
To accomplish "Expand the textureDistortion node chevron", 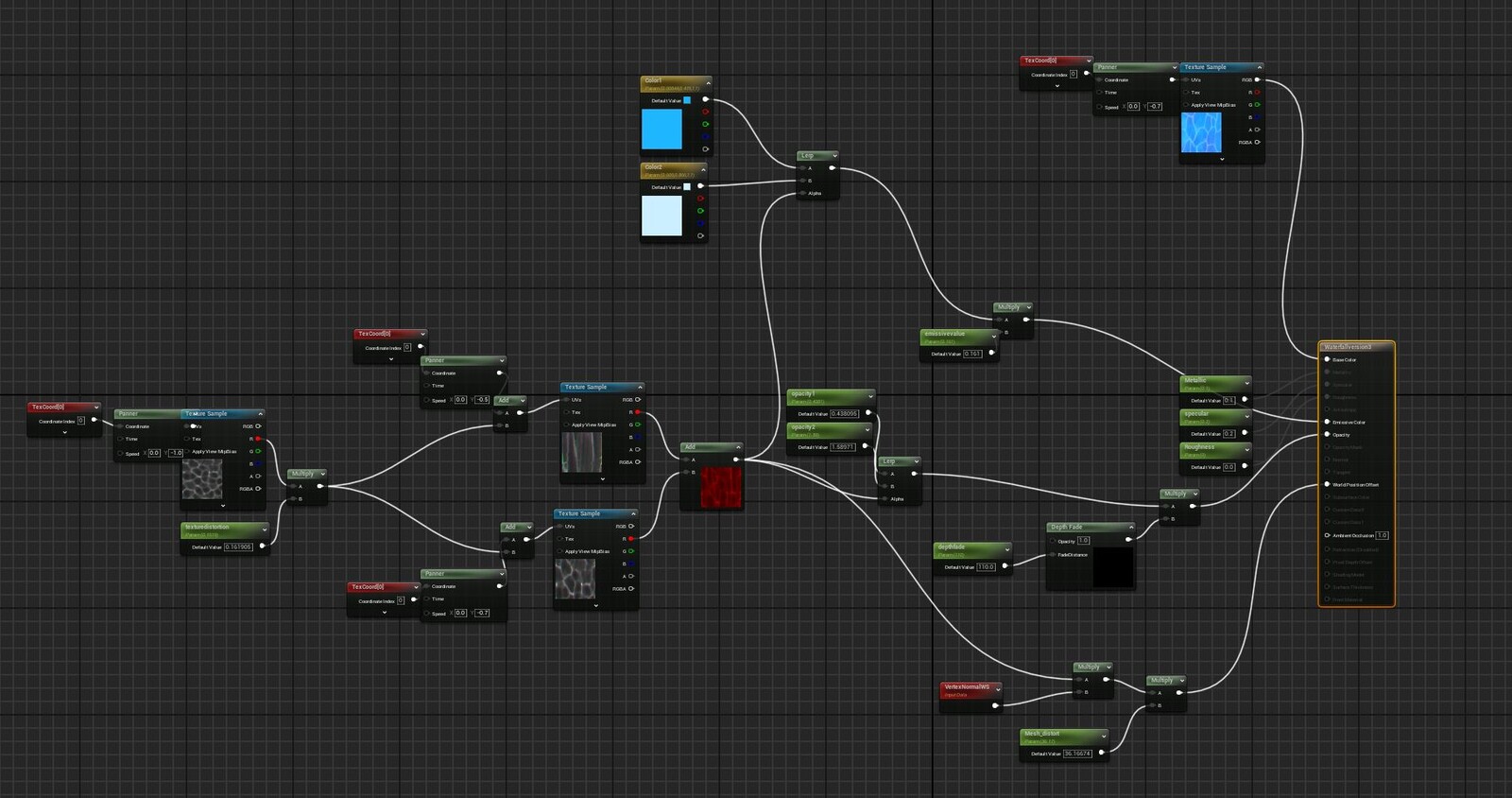I will coord(264,529).
